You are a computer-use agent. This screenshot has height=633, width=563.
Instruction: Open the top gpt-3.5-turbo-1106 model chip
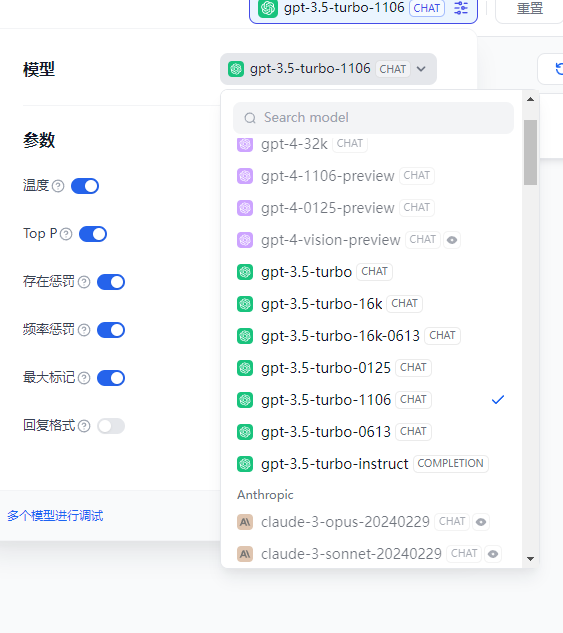[363, 8]
